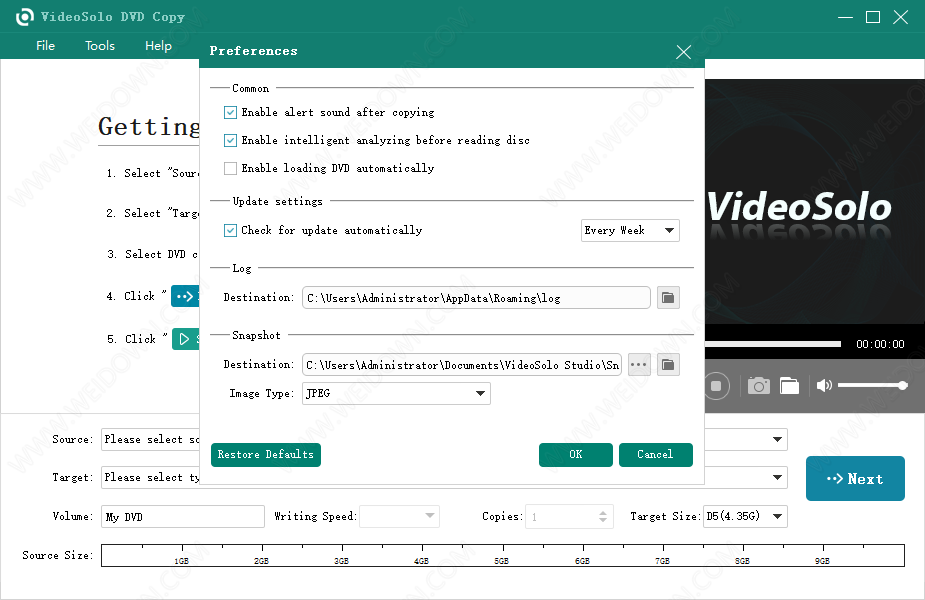This screenshot has width=925, height=600.
Task: Adjust the player volume slider
Action: click(872, 385)
